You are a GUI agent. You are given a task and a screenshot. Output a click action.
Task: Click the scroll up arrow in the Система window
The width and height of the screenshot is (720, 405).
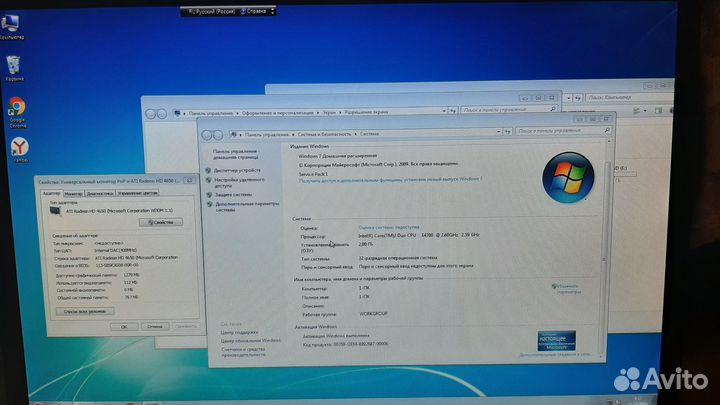point(609,142)
